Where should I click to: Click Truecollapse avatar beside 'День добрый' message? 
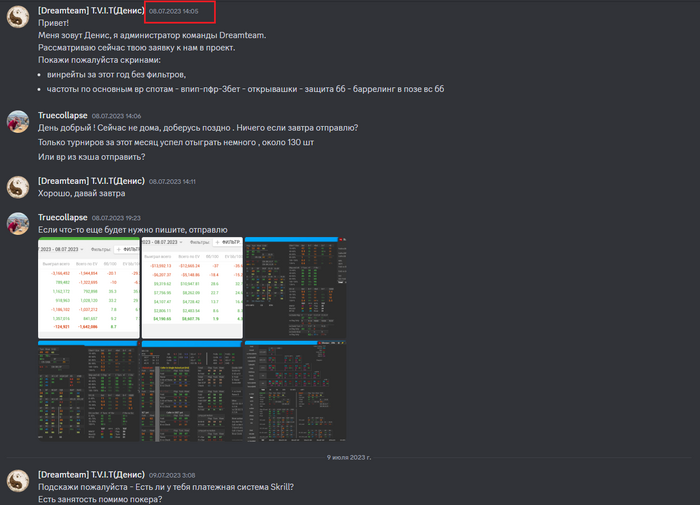click(17, 121)
